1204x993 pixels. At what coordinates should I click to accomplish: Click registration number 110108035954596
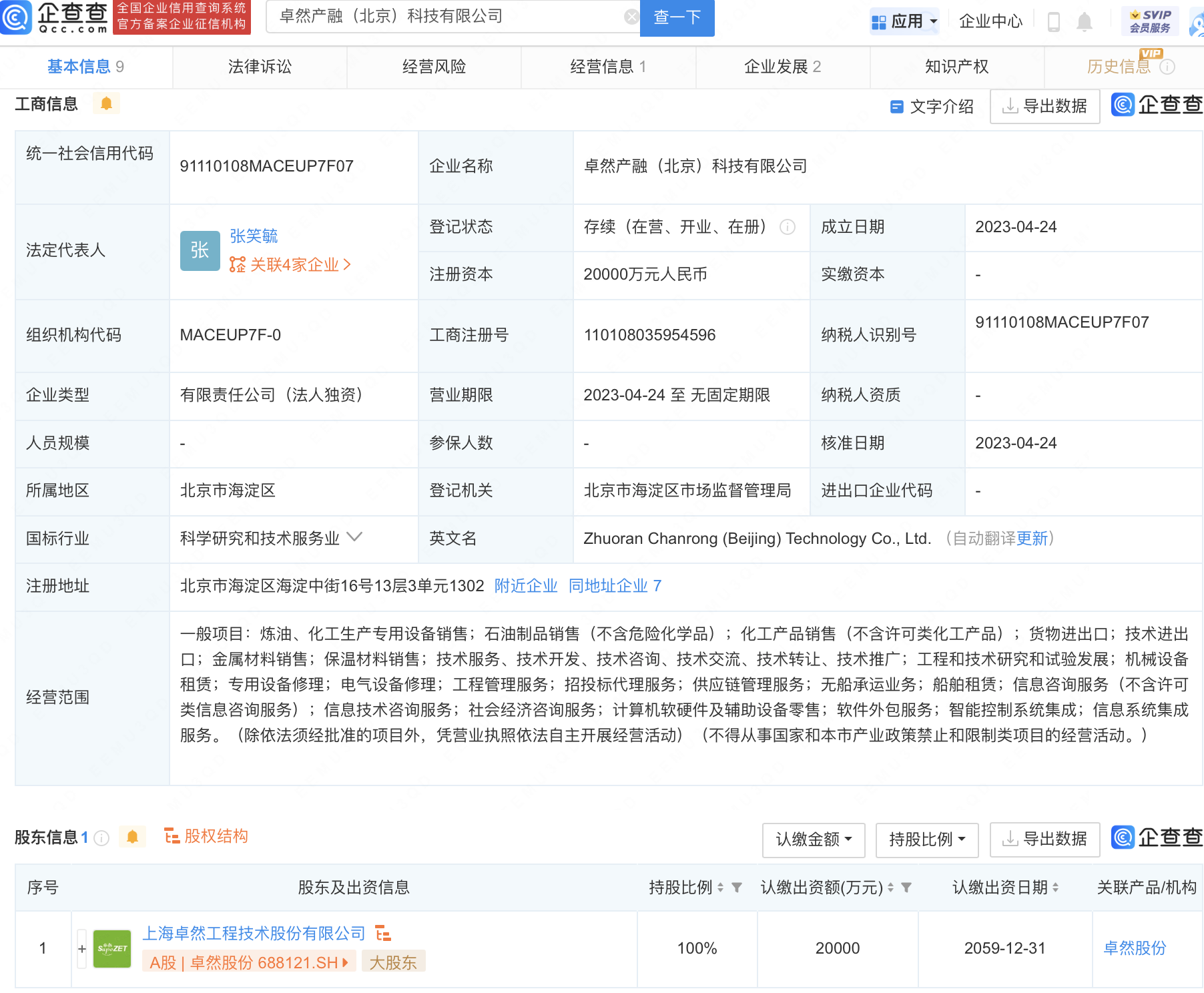[x=649, y=335]
